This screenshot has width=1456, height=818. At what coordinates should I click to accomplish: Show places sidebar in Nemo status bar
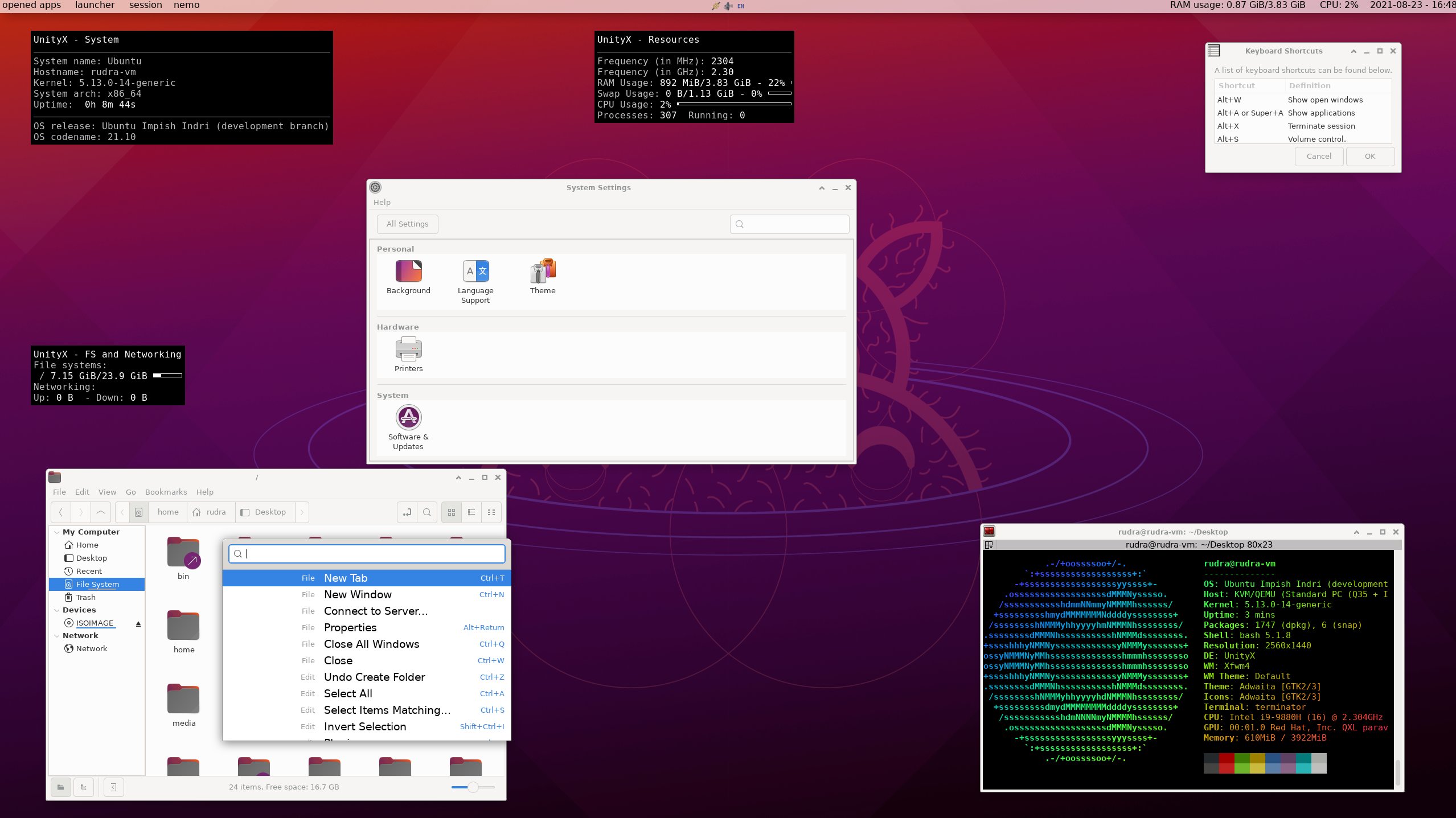pos(61,787)
